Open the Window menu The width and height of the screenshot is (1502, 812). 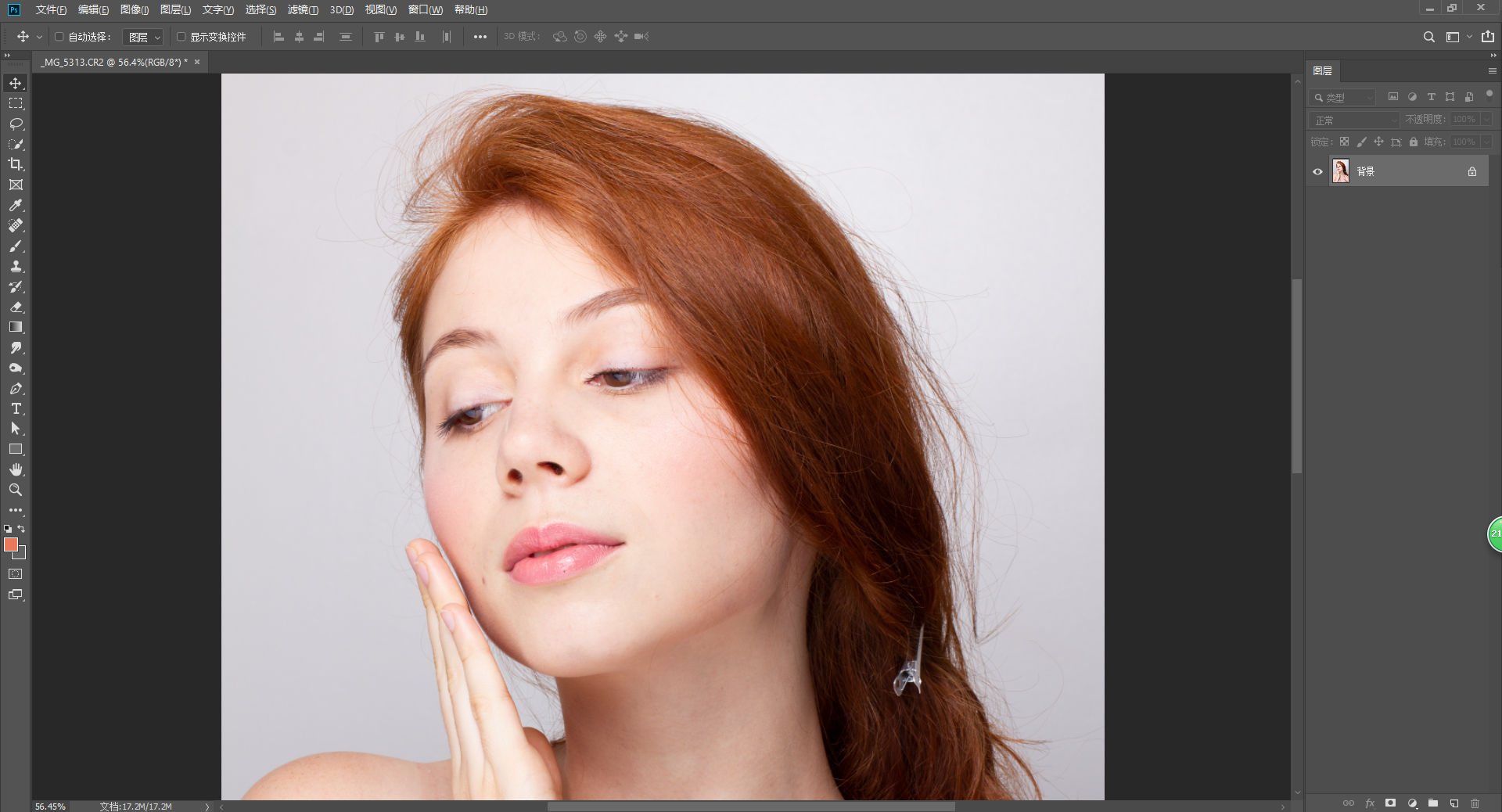(x=426, y=9)
